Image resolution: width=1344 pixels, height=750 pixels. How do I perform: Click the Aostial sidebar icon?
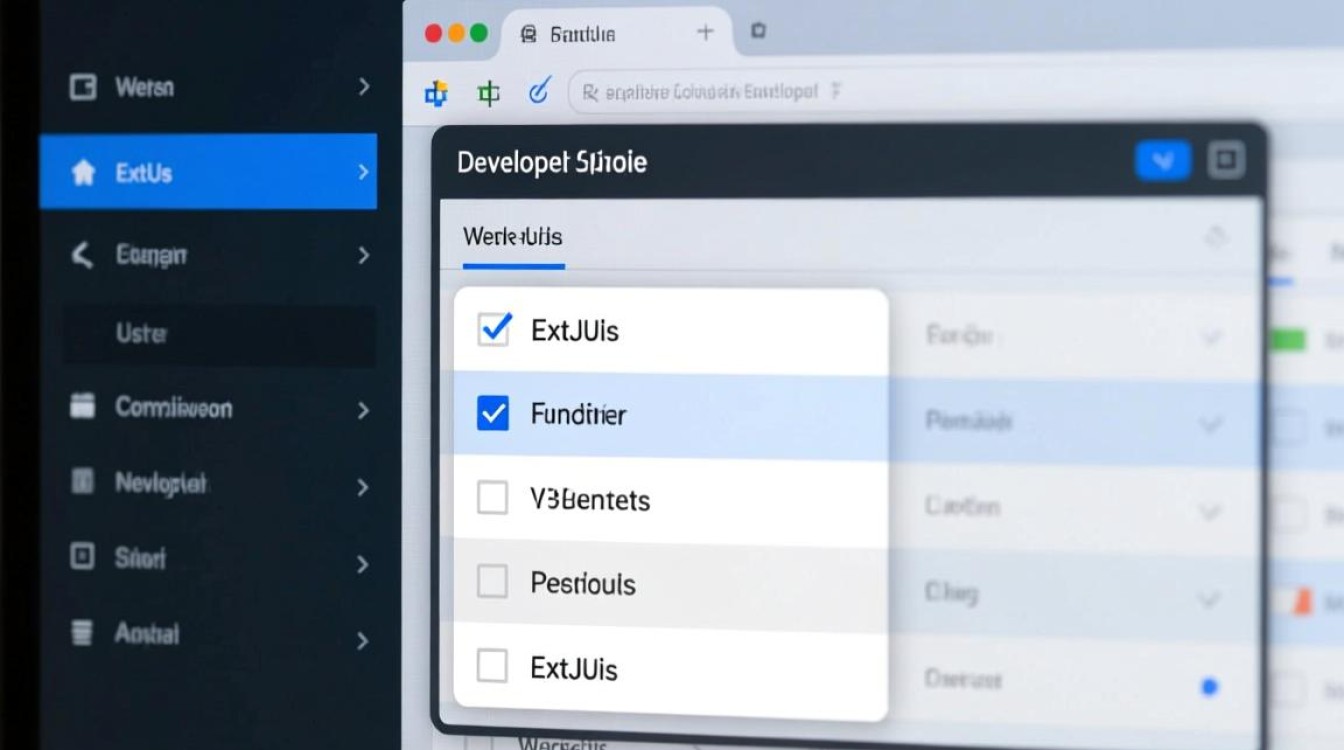[x=83, y=632]
